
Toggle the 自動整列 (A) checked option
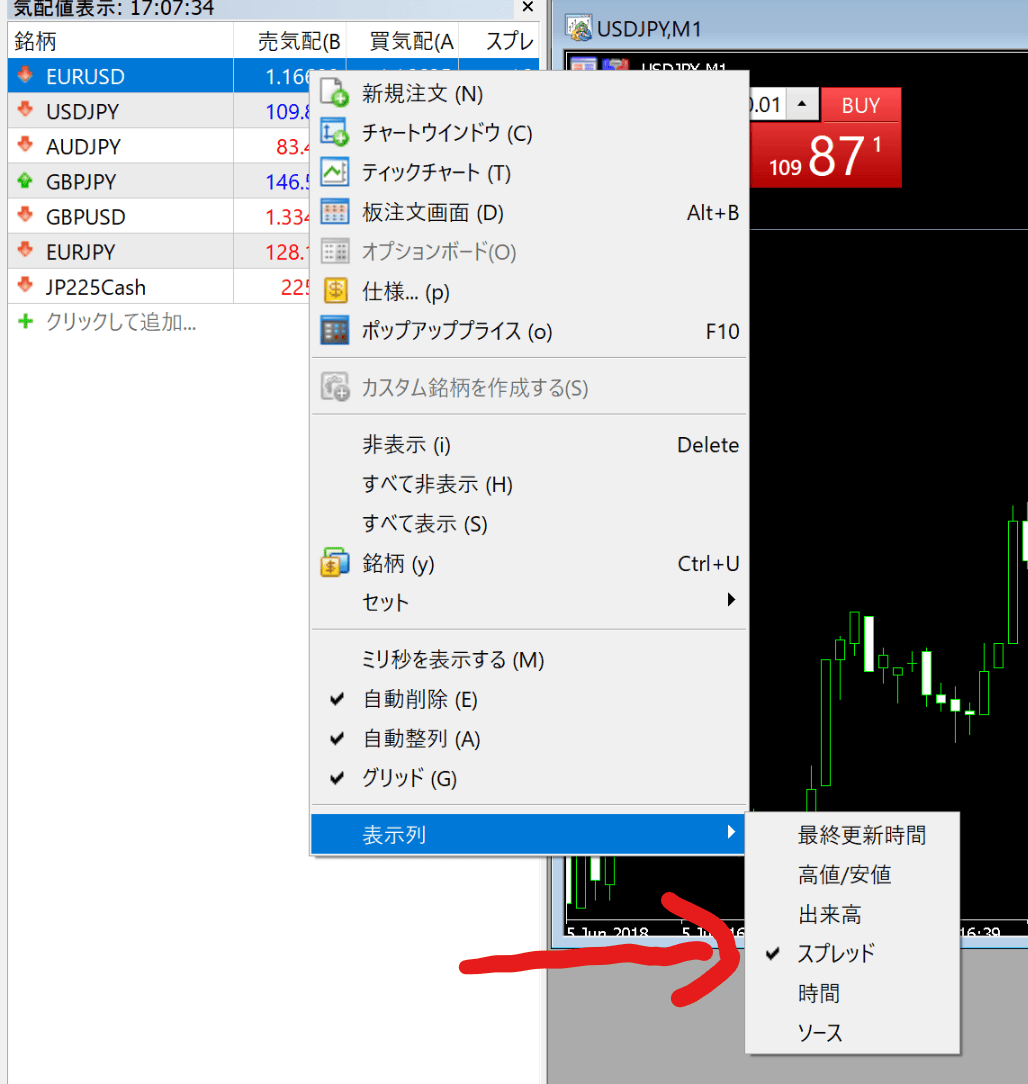(x=530, y=739)
